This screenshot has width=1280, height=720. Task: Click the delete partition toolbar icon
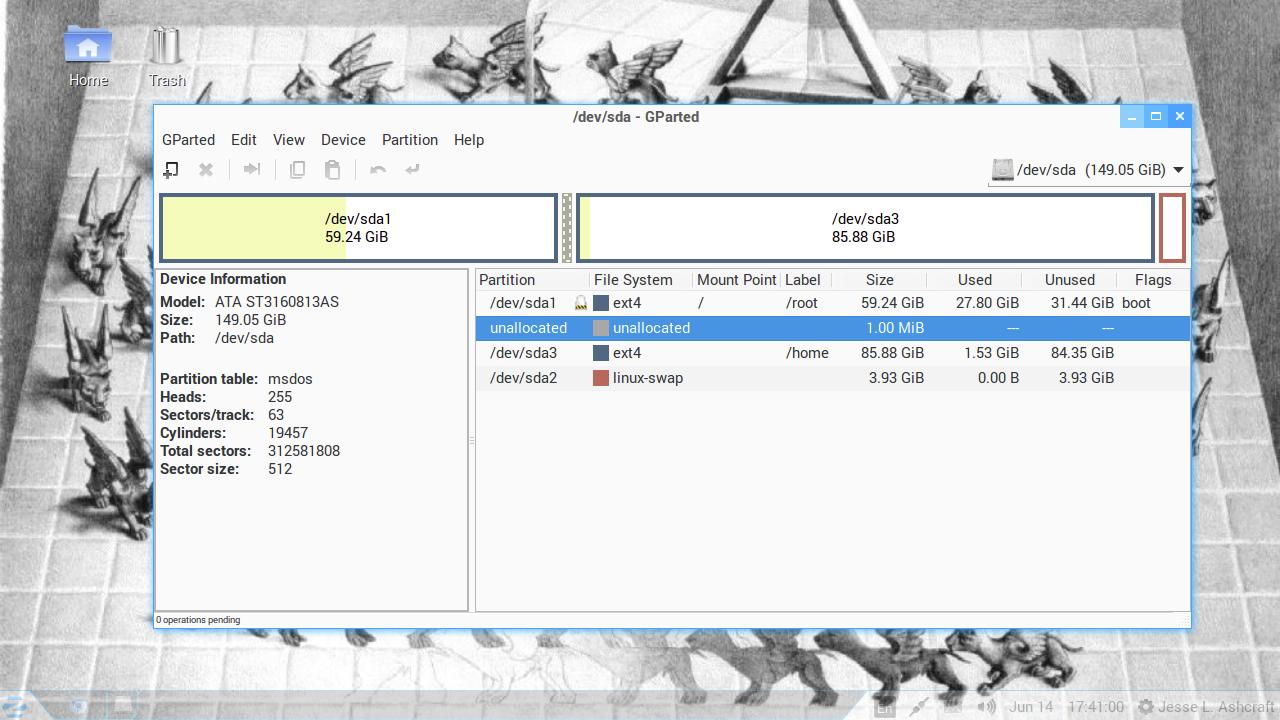tap(206, 170)
